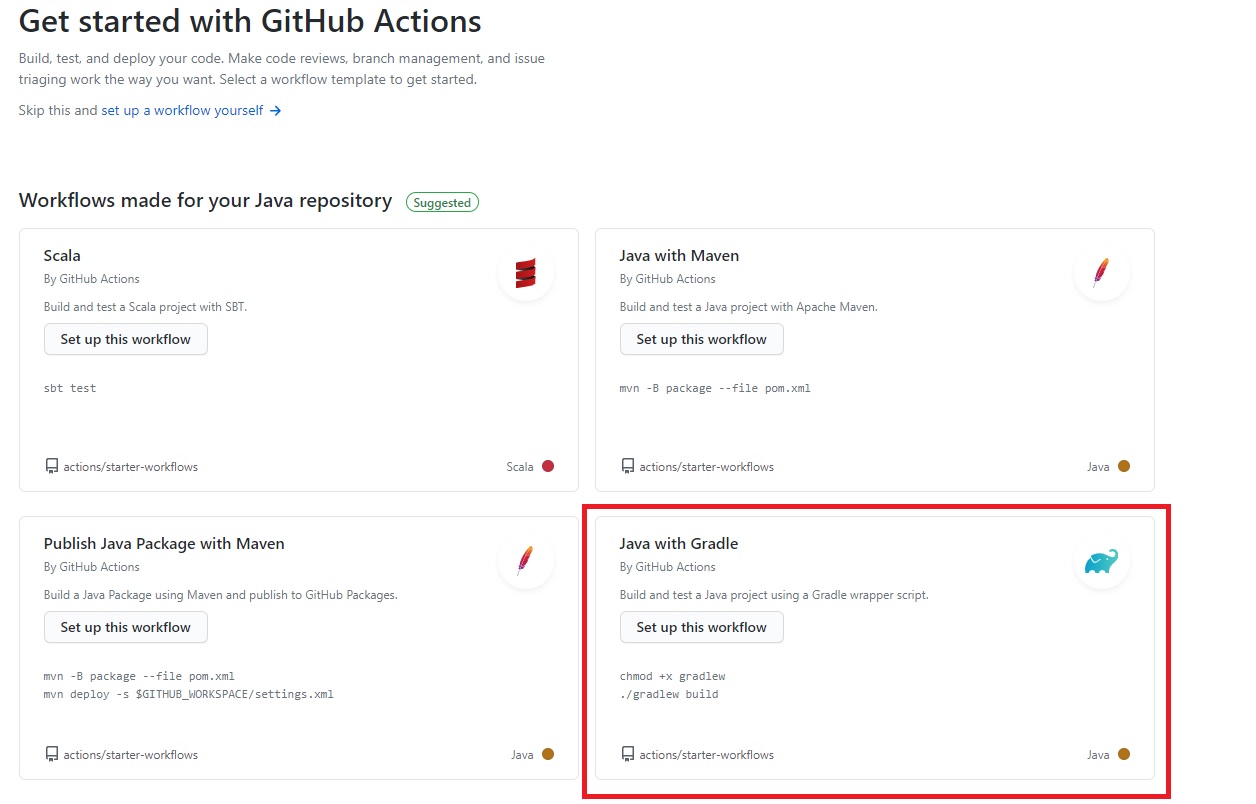Click the Java with Maven feather icon
1256x804 pixels.
[1102, 273]
